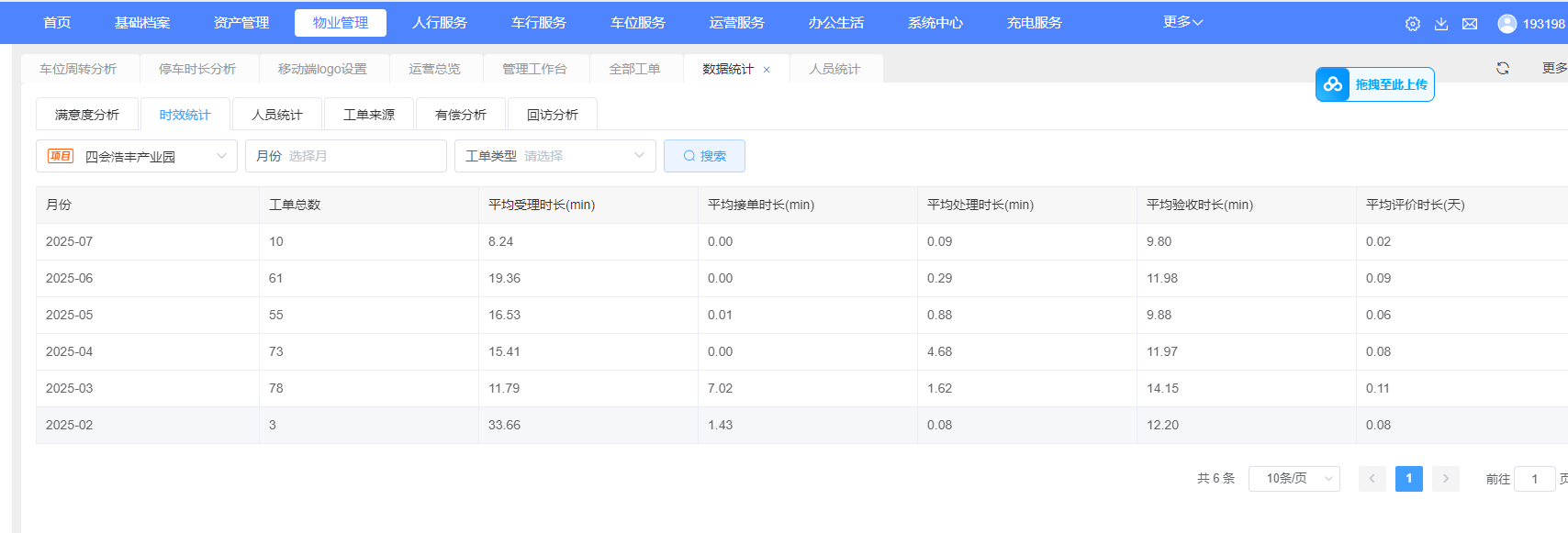Open the 工单类型 dropdown
This screenshot has height=533, width=1568.
pos(554,156)
